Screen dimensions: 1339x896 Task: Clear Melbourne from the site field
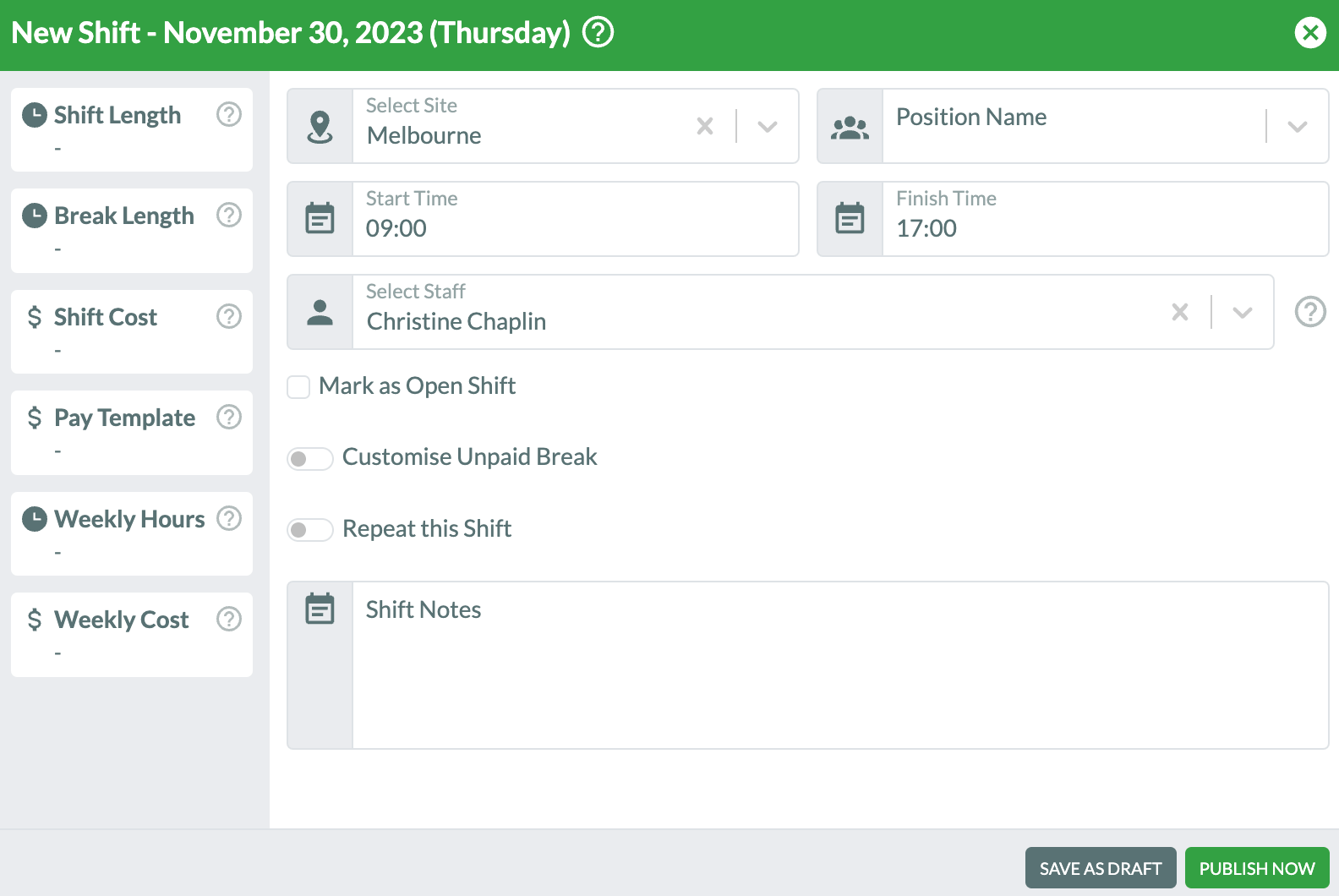(x=705, y=125)
